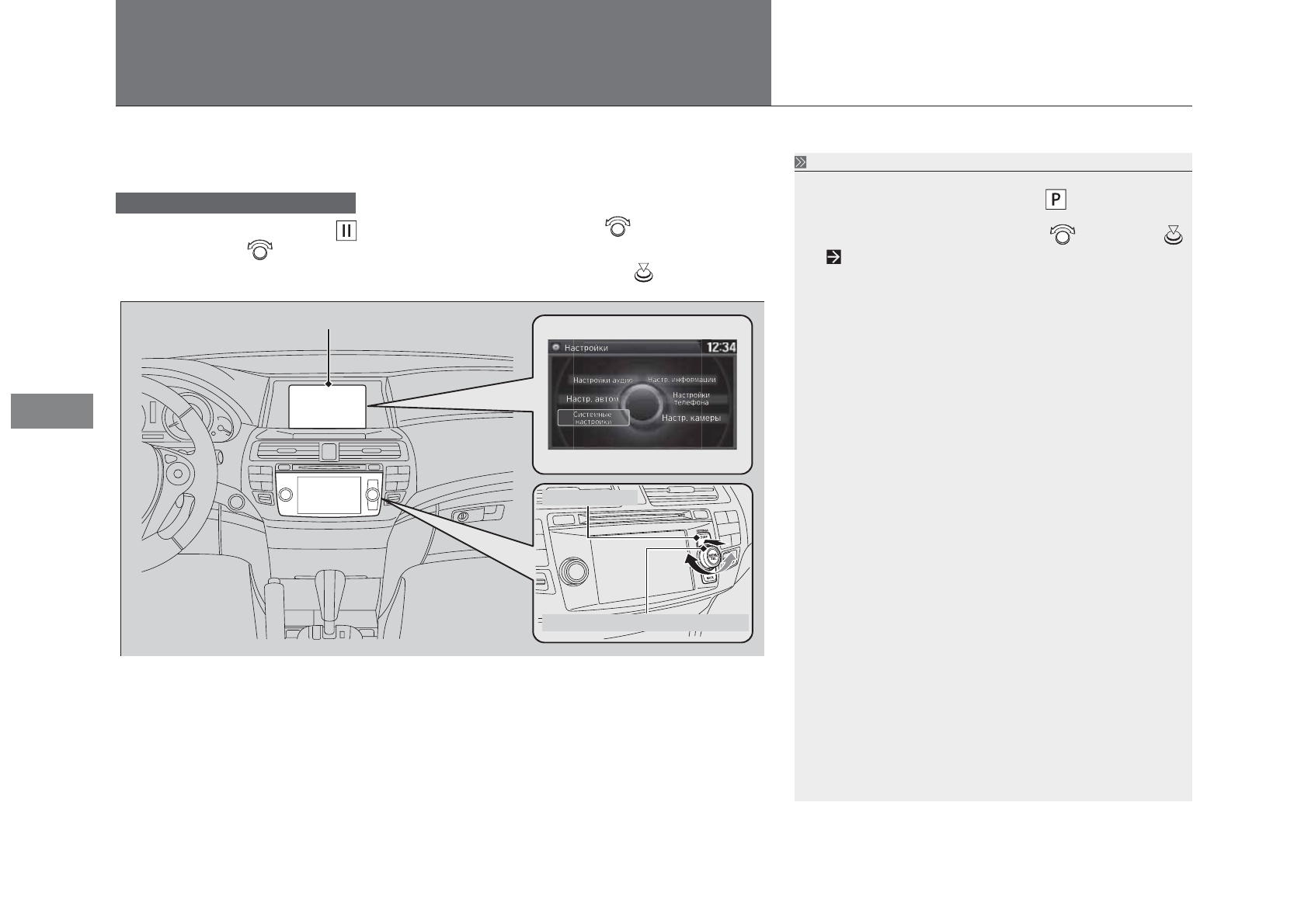Select Настр. камеры on the settings screen
Viewport: 1308px width, 924px height.
691,418
